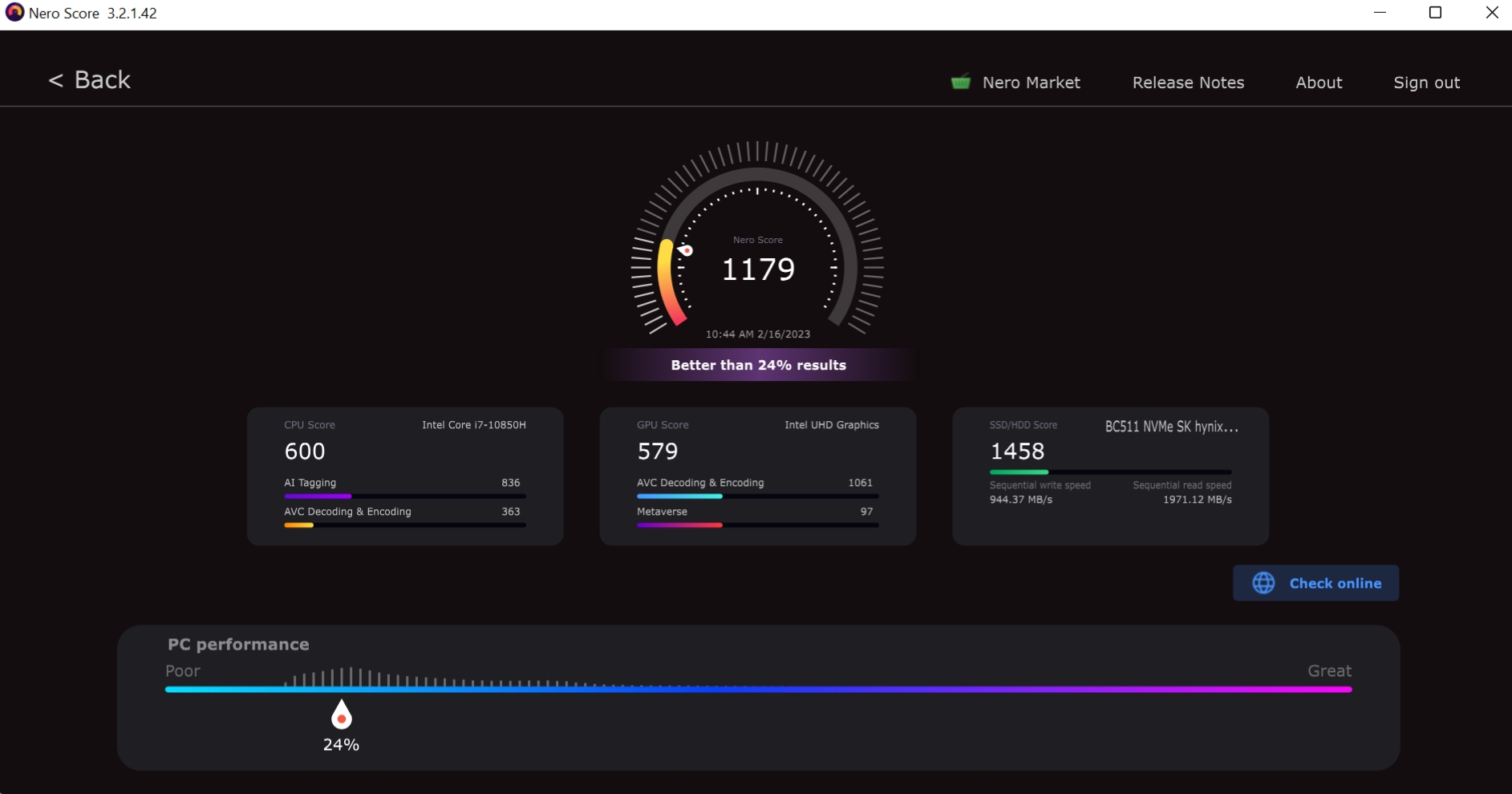The width and height of the screenshot is (1512, 794).
Task: Click the Great label on performance scale
Action: click(x=1329, y=671)
